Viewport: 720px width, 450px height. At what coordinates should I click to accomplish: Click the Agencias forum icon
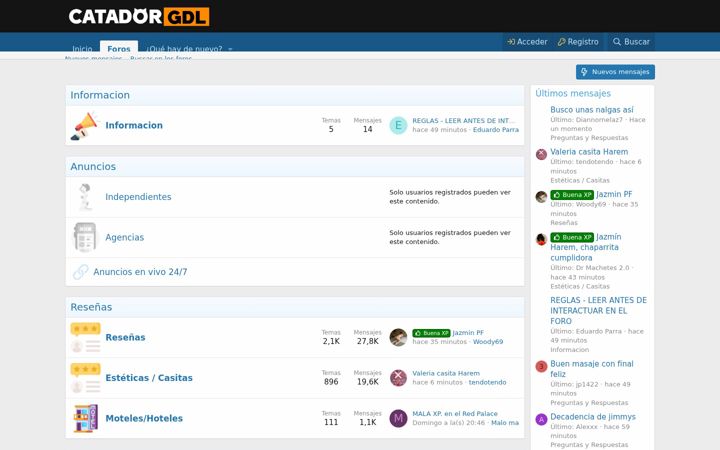(85, 237)
